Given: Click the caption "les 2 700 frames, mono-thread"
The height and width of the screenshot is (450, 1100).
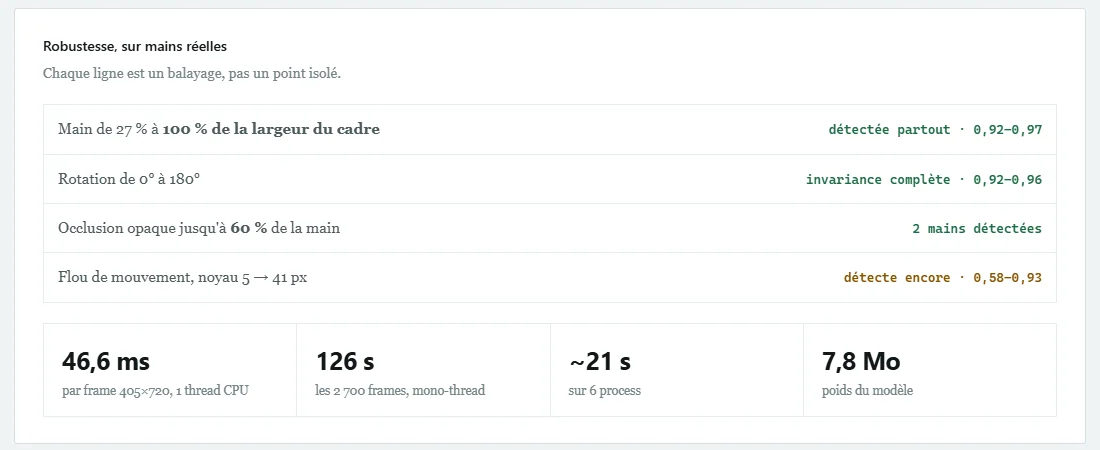Looking at the screenshot, I should click(x=400, y=390).
